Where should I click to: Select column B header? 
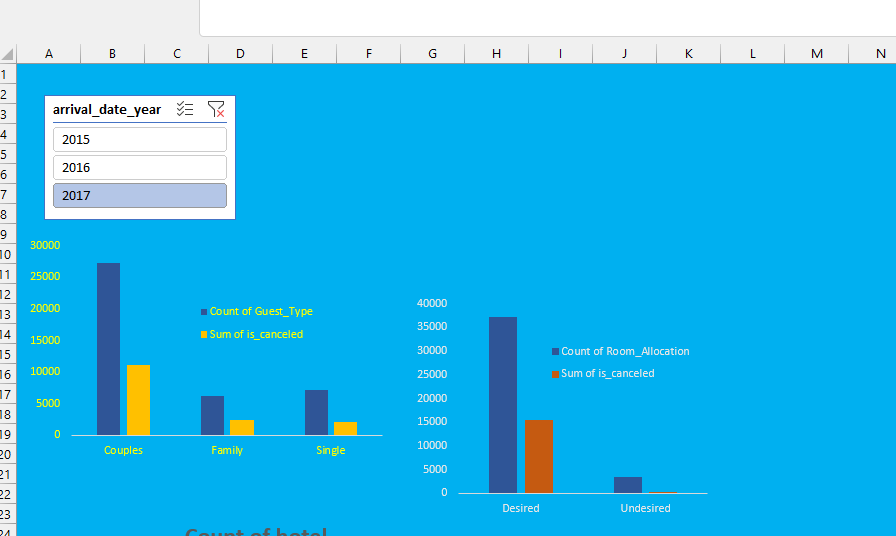click(x=113, y=54)
